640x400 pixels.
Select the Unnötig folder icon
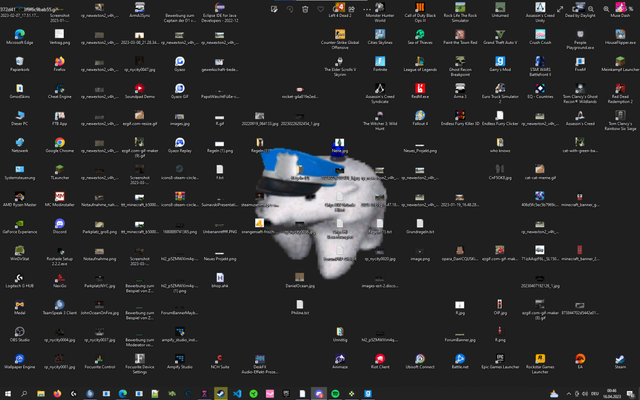[x=340, y=334]
